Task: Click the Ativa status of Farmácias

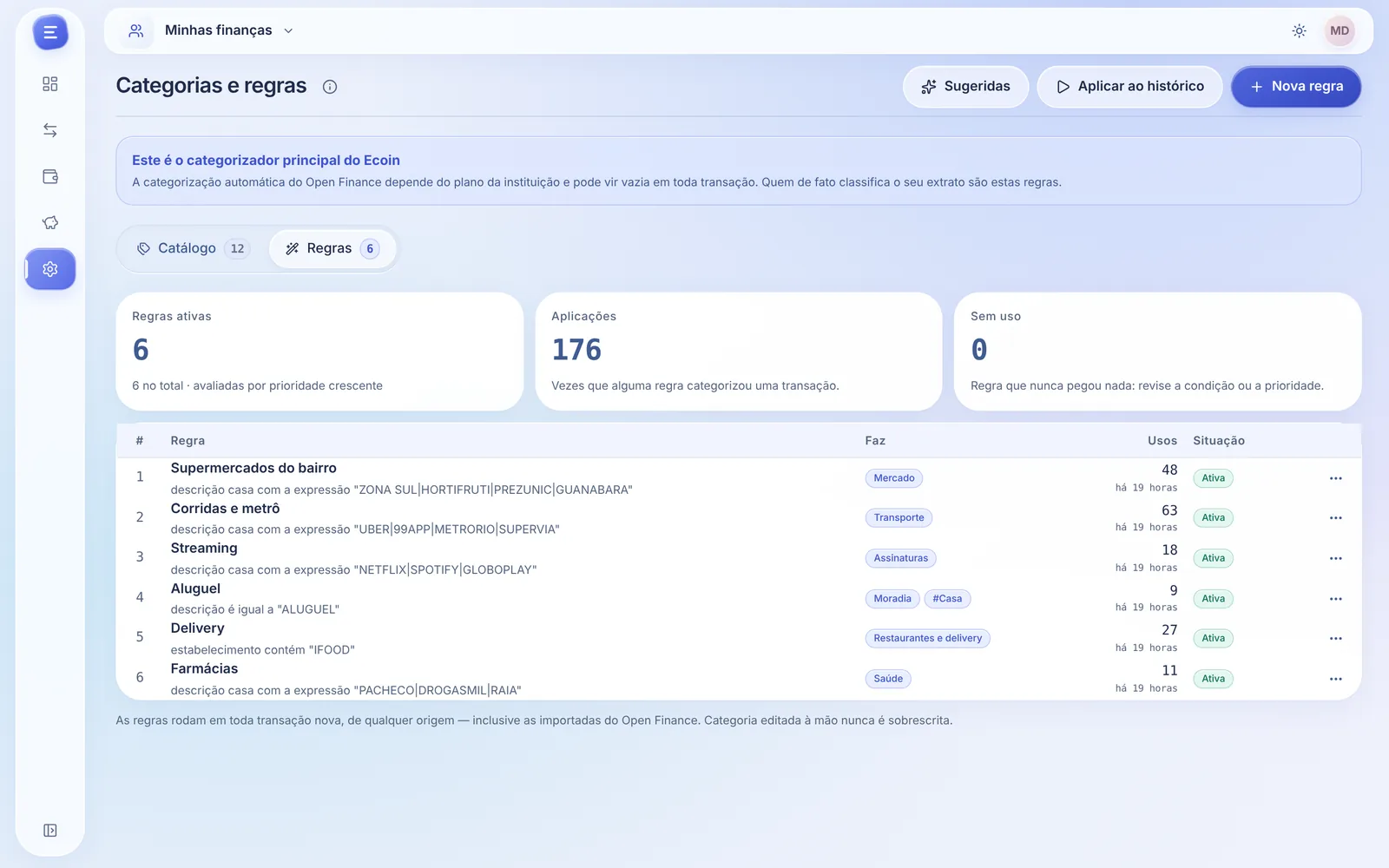Action: pyautogui.click(x=1213, y=679)
